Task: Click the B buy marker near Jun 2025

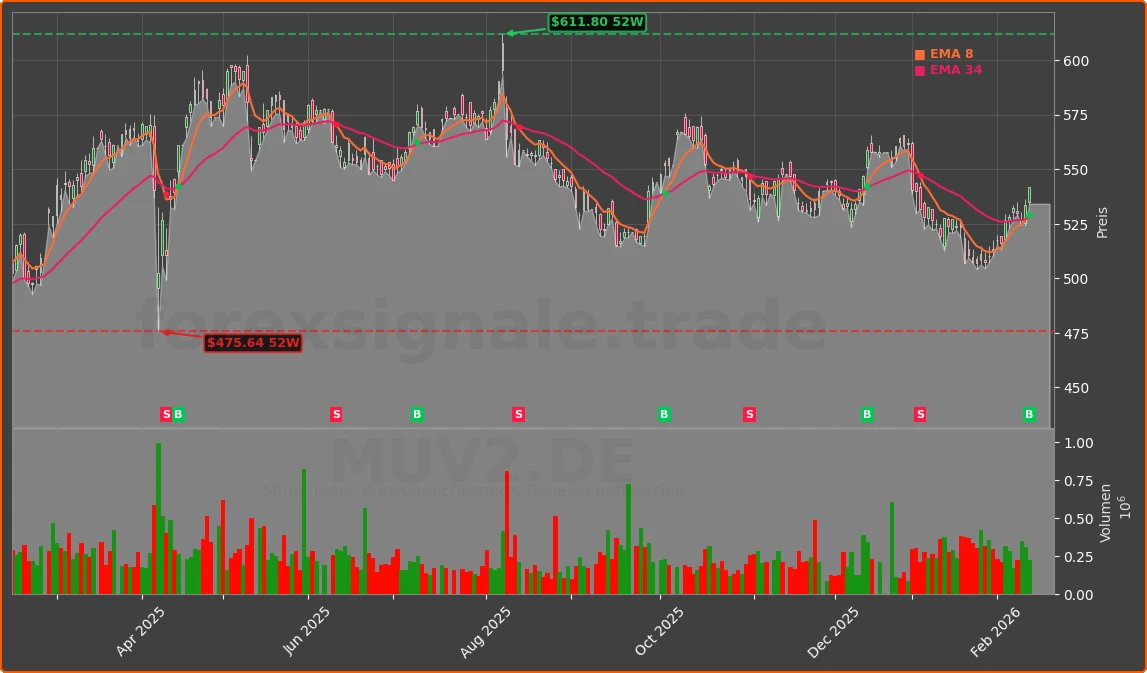Action: (418, 414)
